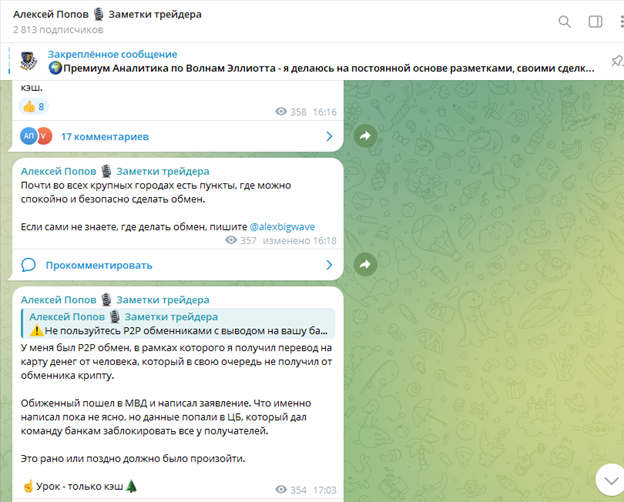Open channel info from header title
The width and height of the screenshot is (624, 502).
pos(107,14)
